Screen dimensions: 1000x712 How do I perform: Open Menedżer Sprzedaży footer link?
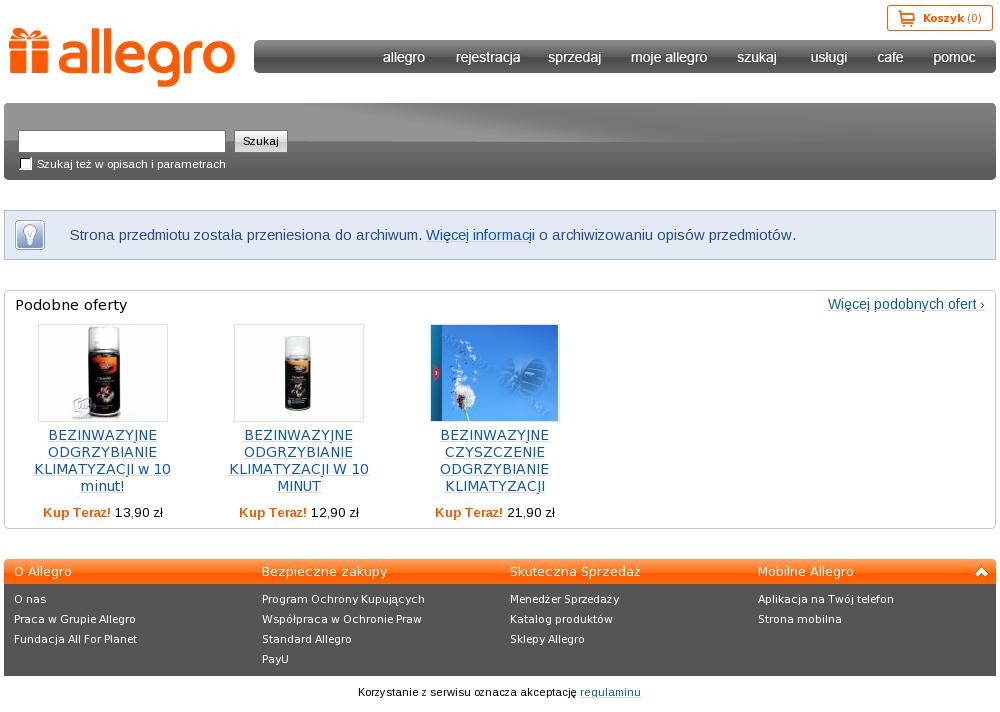[x=564, y=599]
